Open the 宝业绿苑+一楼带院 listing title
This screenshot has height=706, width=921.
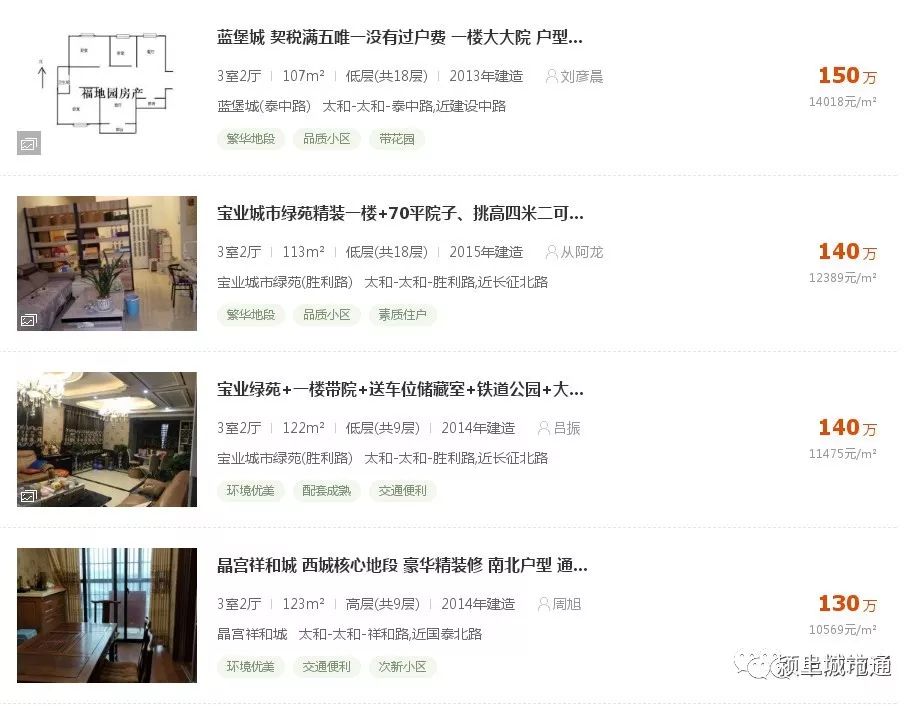[x=400, y=389]
